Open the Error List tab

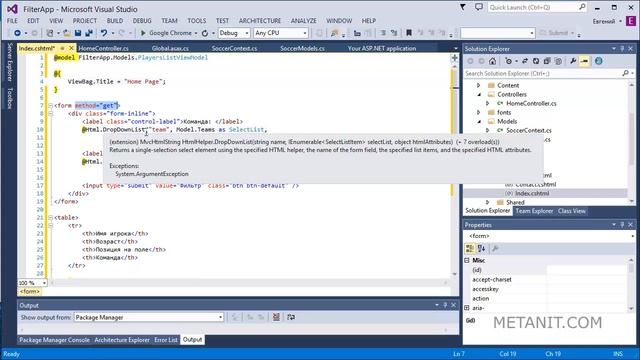[x=166, y=340]
